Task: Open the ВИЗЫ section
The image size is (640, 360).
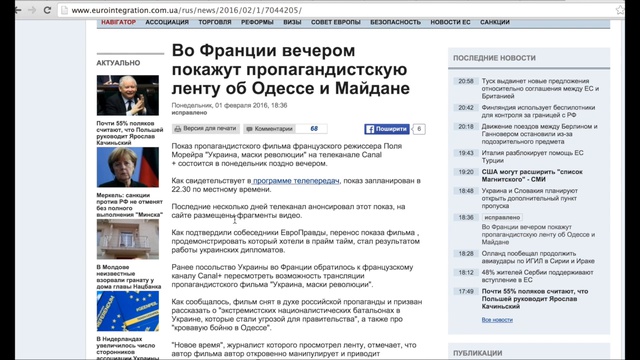Action: (292, 22)
